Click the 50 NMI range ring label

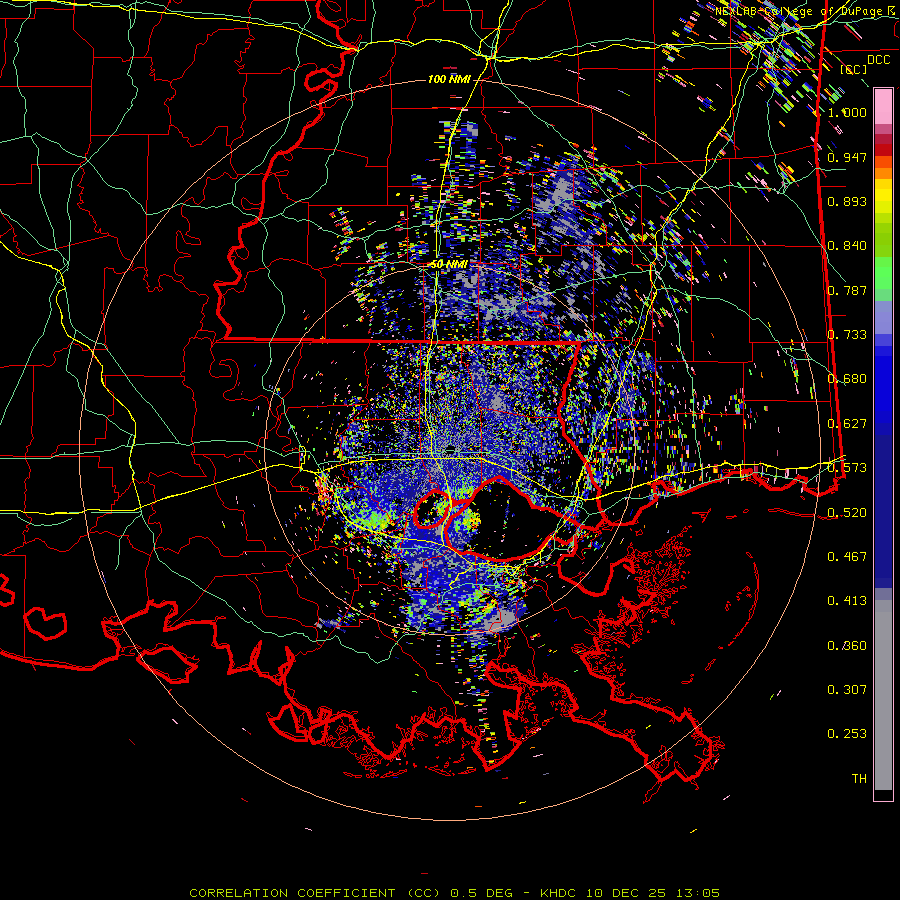click(x=449, y=265)
